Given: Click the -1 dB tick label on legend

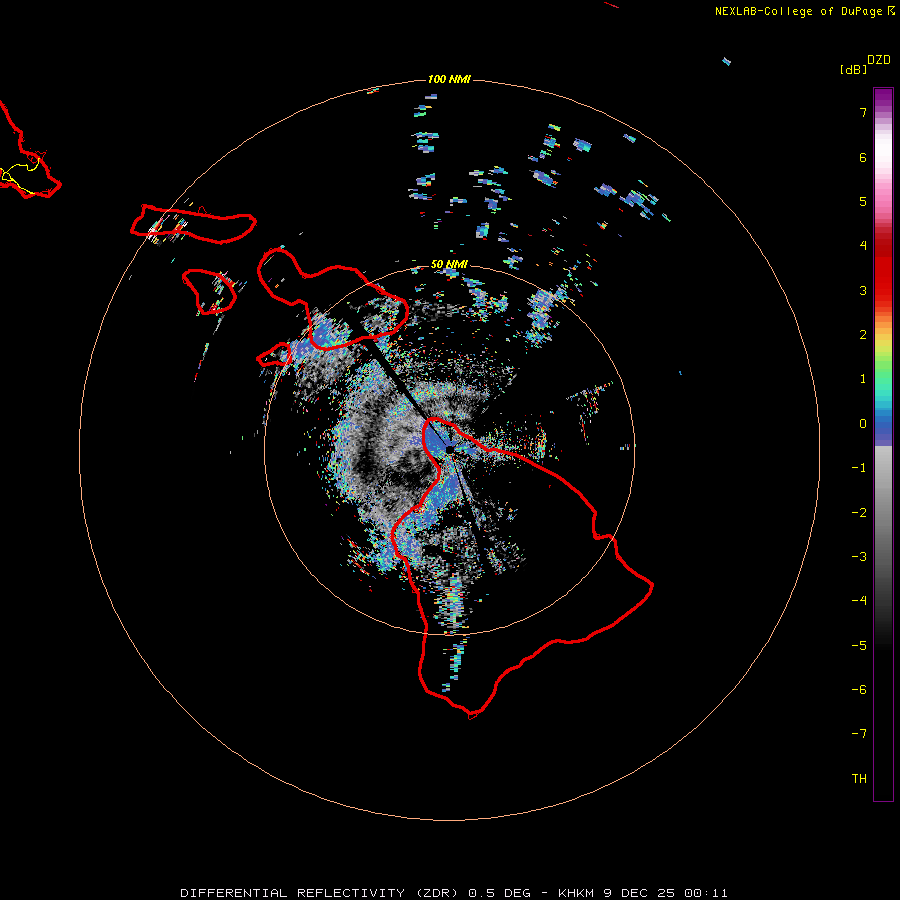Looking at the screenshot, I should [859, 468].
